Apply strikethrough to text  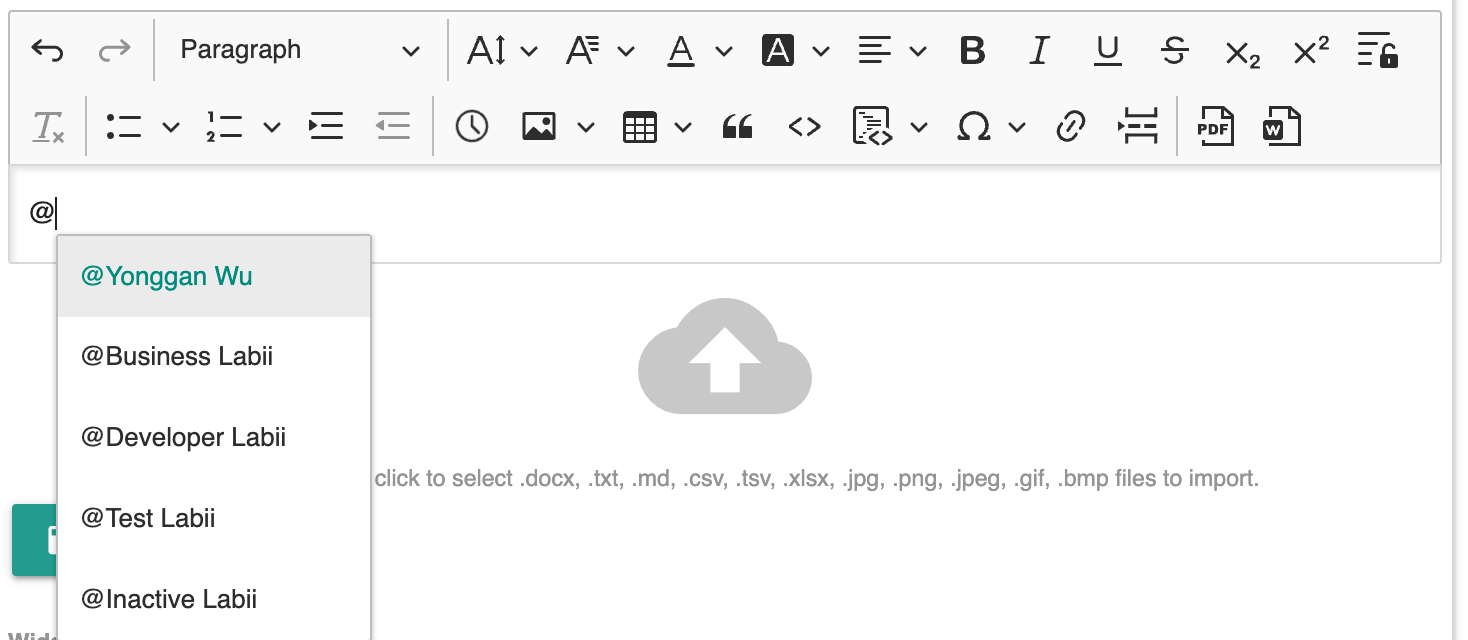coord(1175,50)
